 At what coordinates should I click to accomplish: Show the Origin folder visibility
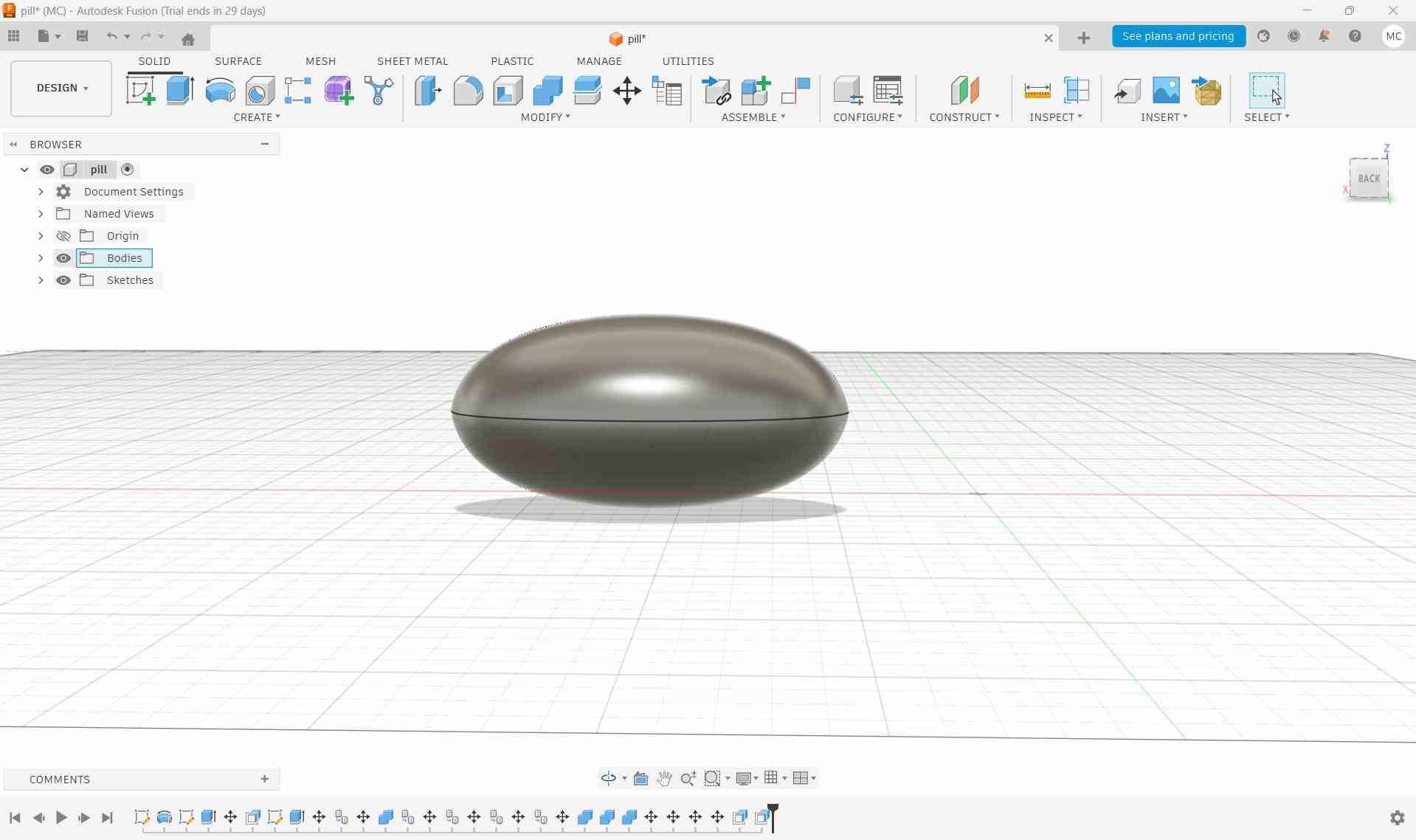tap(63, 235)
